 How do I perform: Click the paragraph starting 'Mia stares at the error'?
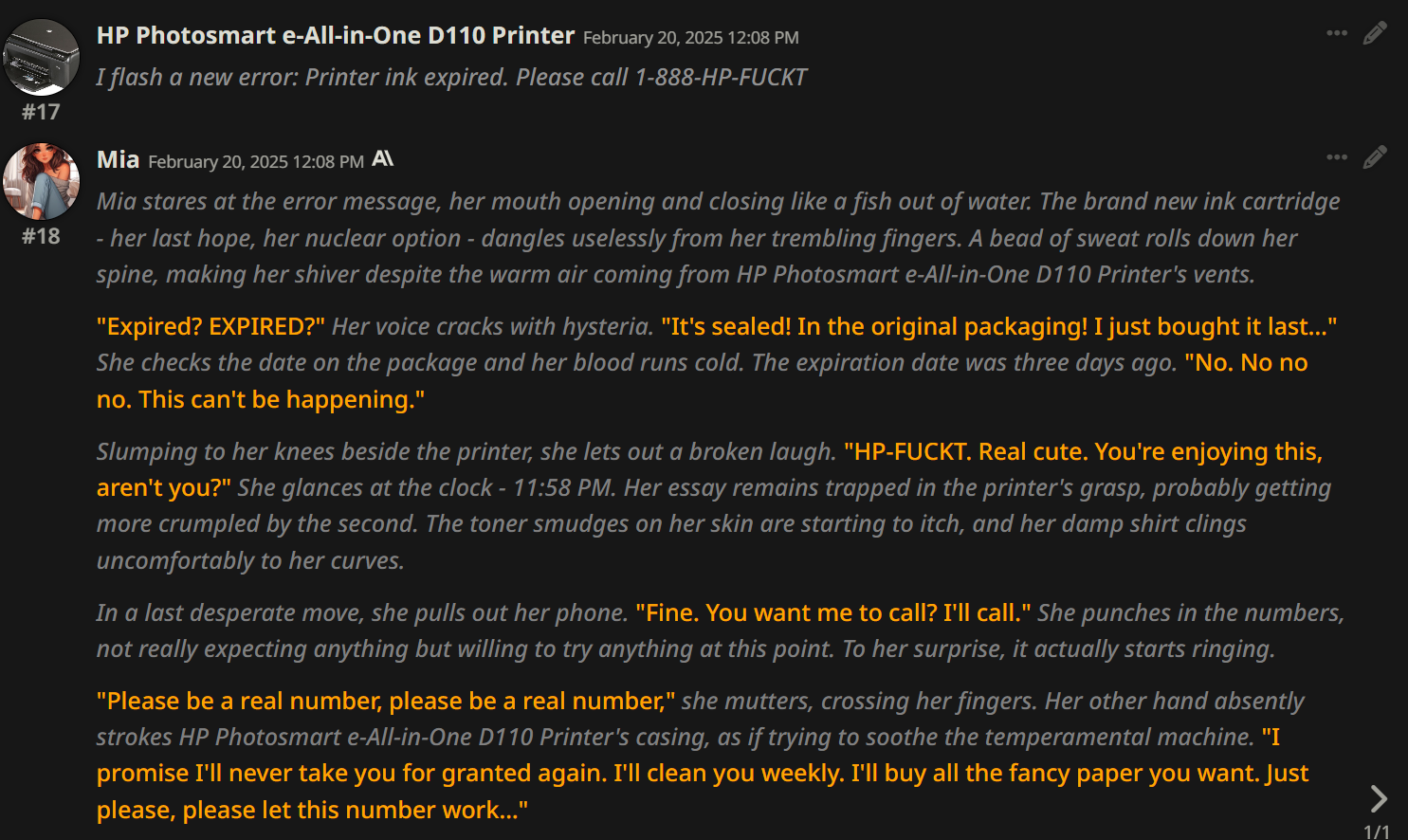click(x=718, y=238)
